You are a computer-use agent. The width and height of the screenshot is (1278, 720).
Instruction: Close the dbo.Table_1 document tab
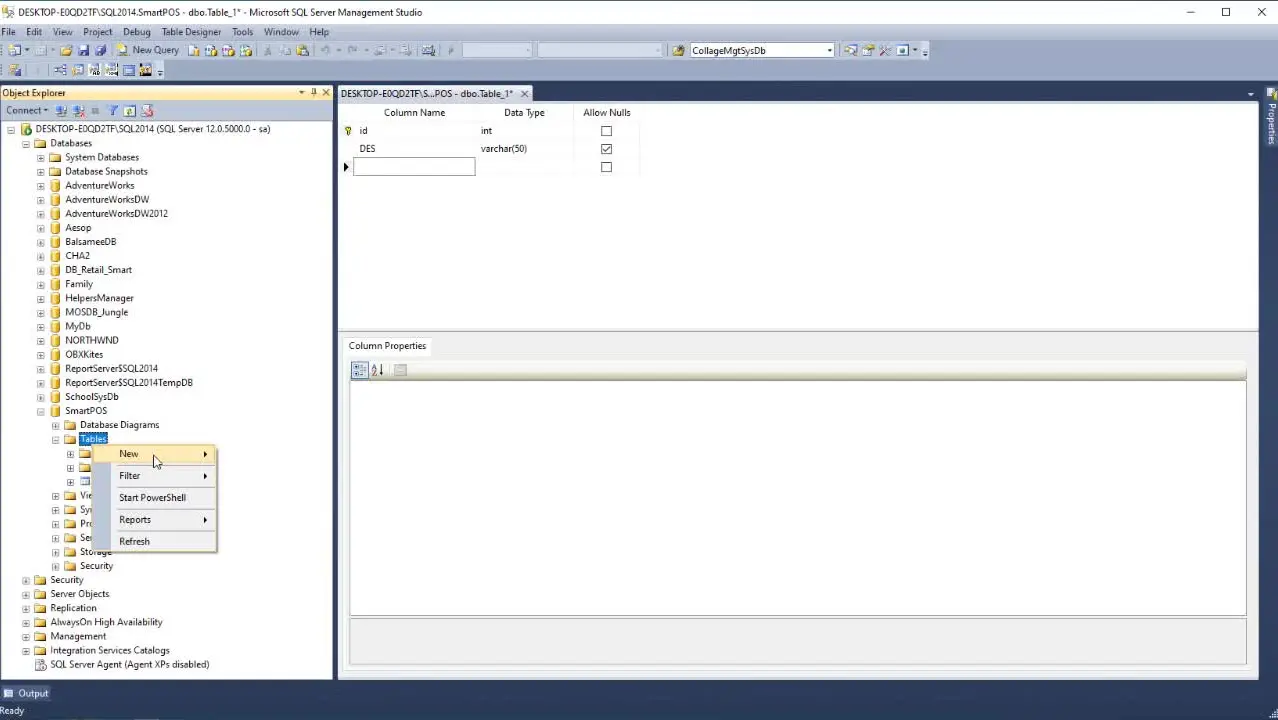point(524,94)
